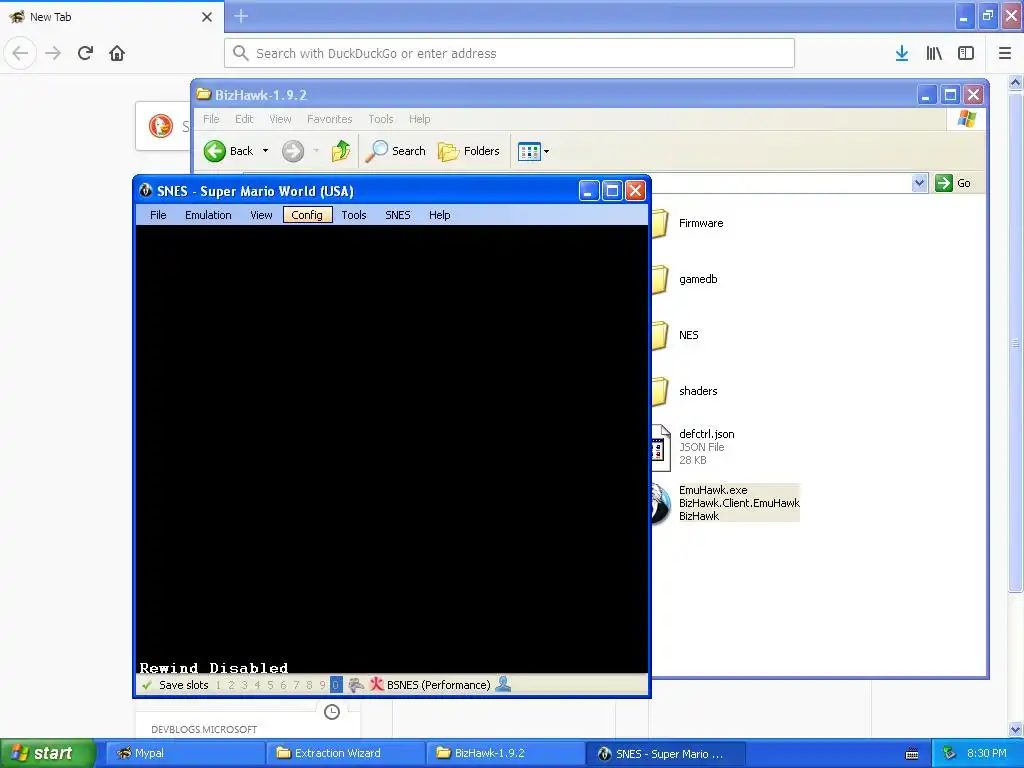The height and width of the screenshot is (768, 1024).
Task: Open the Tools menu in the emulator
Action: [x=354, y=215]
